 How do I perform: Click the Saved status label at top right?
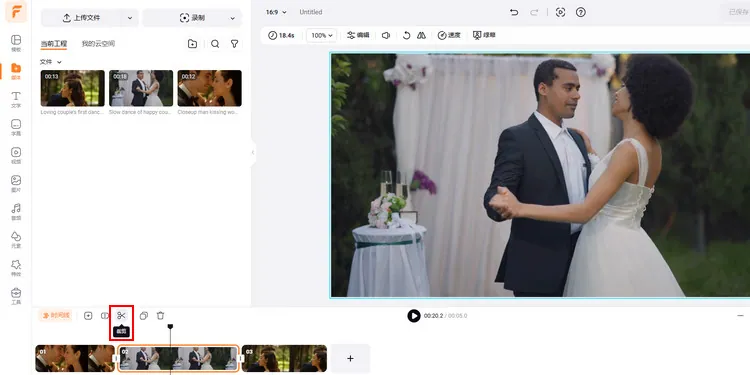(738, 12)
